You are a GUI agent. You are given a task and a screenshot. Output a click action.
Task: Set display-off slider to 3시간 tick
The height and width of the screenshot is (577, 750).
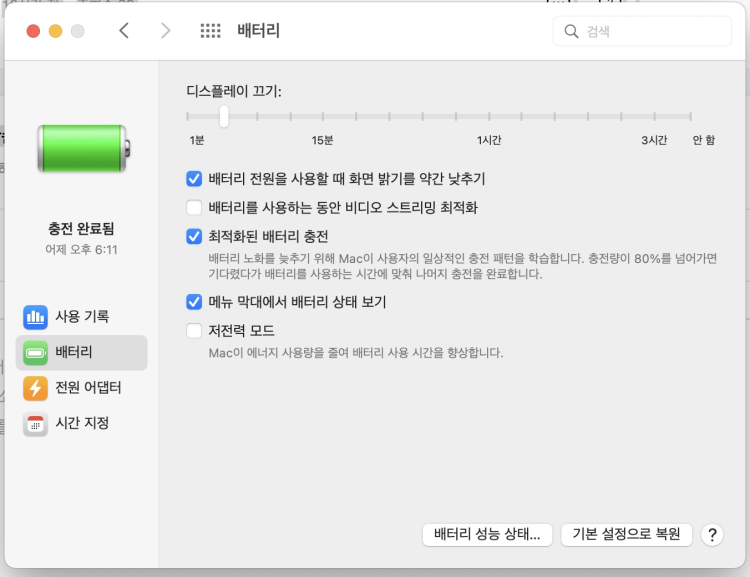[654, 116]
